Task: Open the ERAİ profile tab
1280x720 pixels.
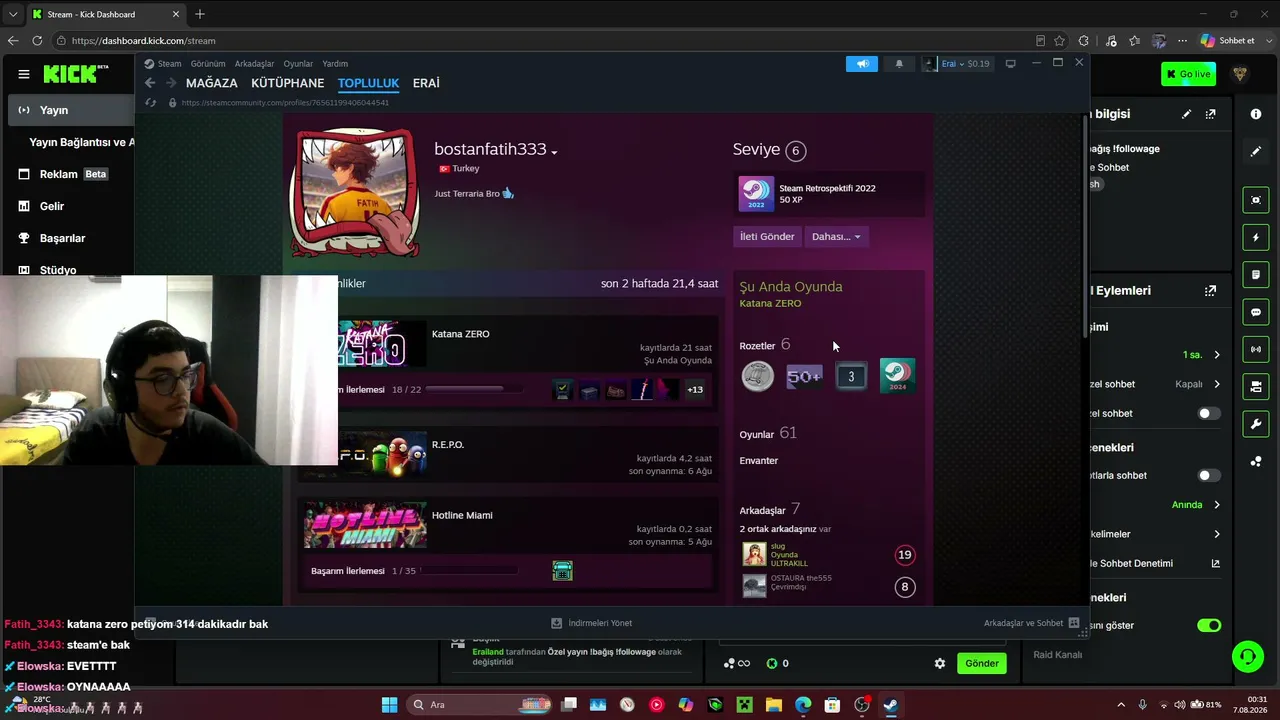Action: coord(426,83)
